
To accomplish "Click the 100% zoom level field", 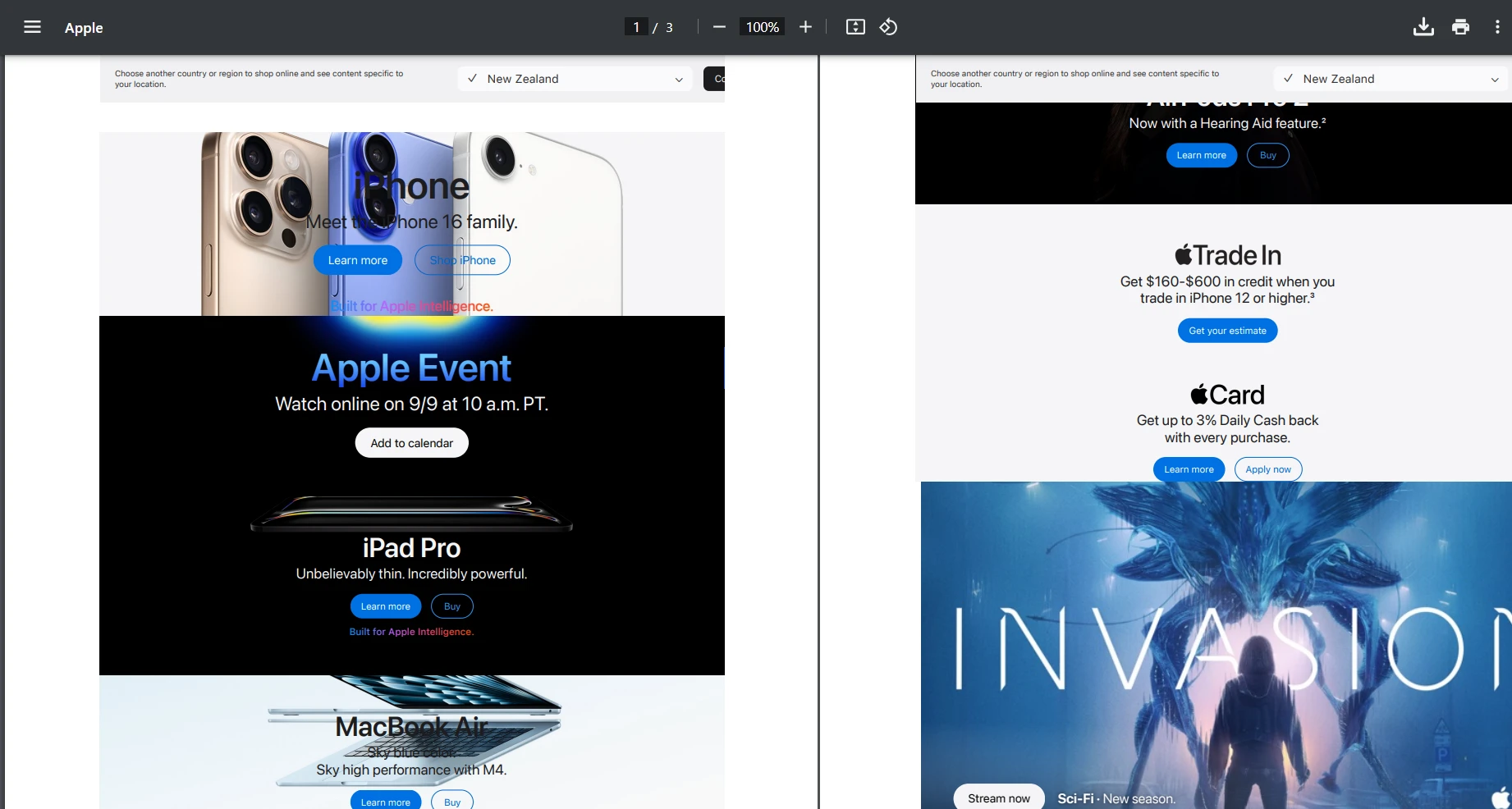I will [x=762, y=27].
